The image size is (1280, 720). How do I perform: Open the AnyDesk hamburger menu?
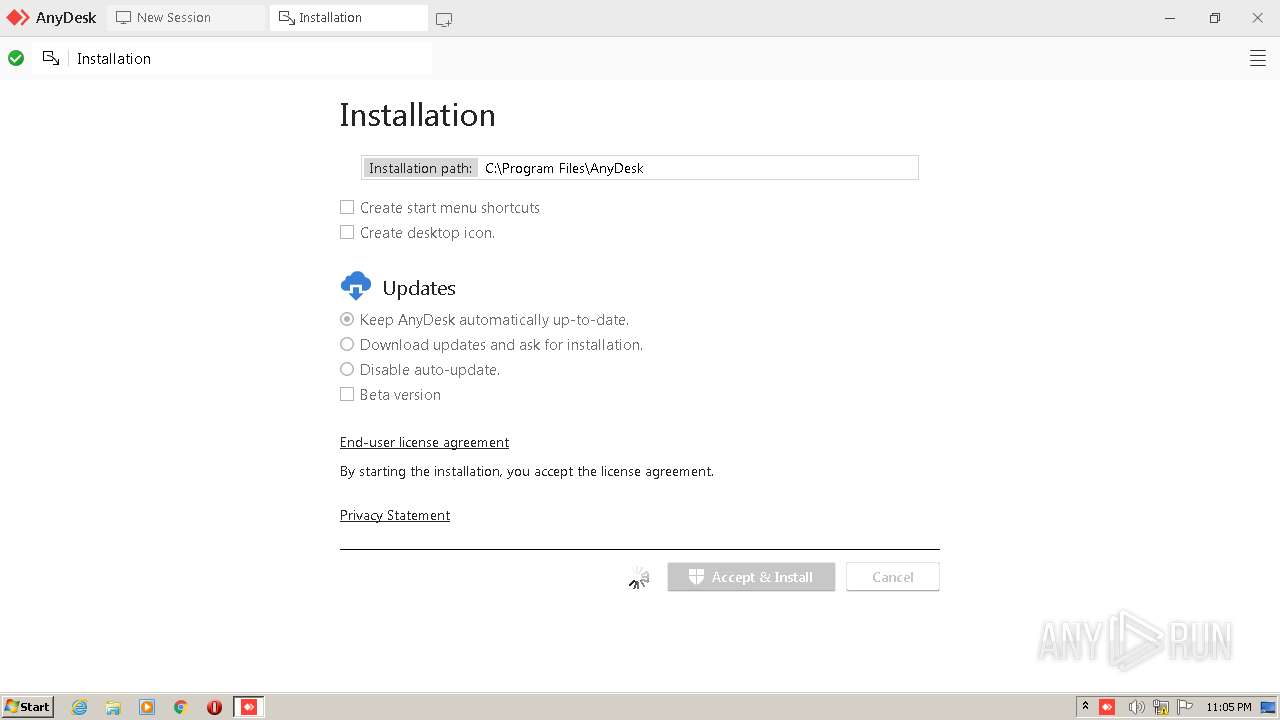pos(1258,59)
